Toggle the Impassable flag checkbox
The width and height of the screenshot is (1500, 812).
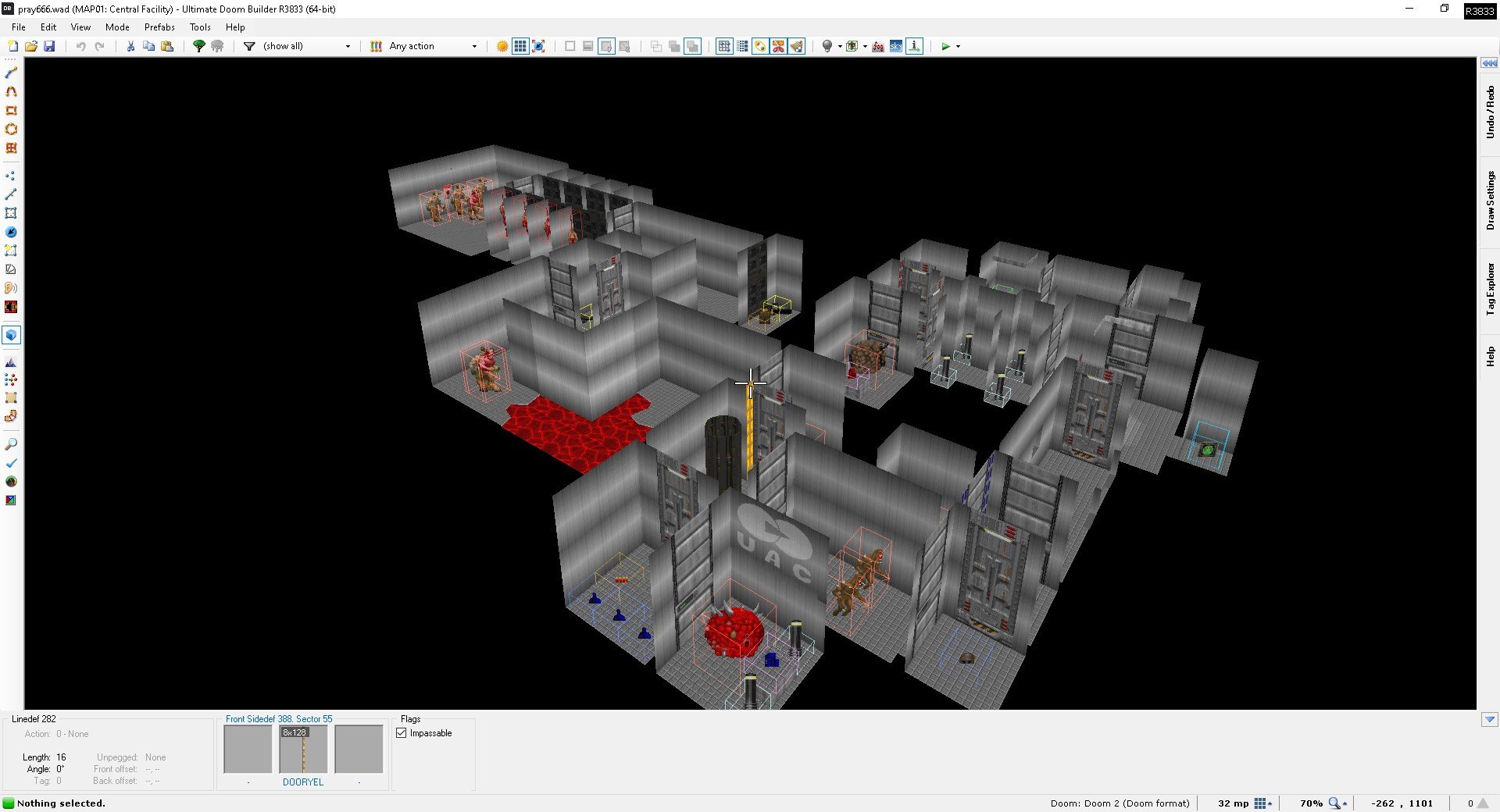click(x=402, y=733)
